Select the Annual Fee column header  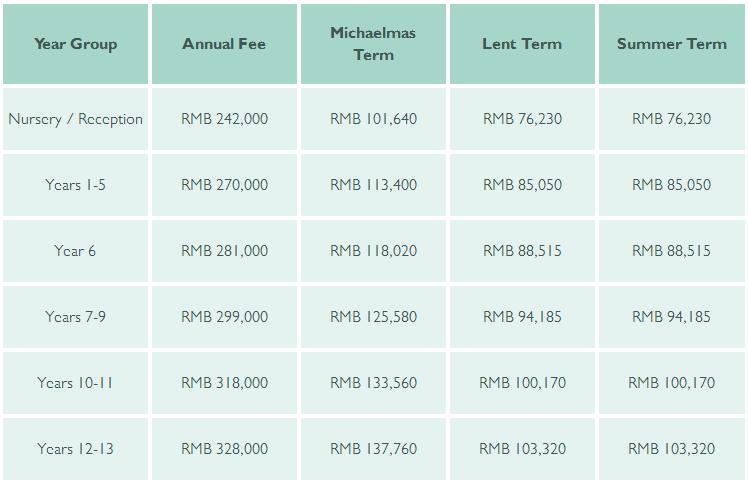tap(224, 44)
